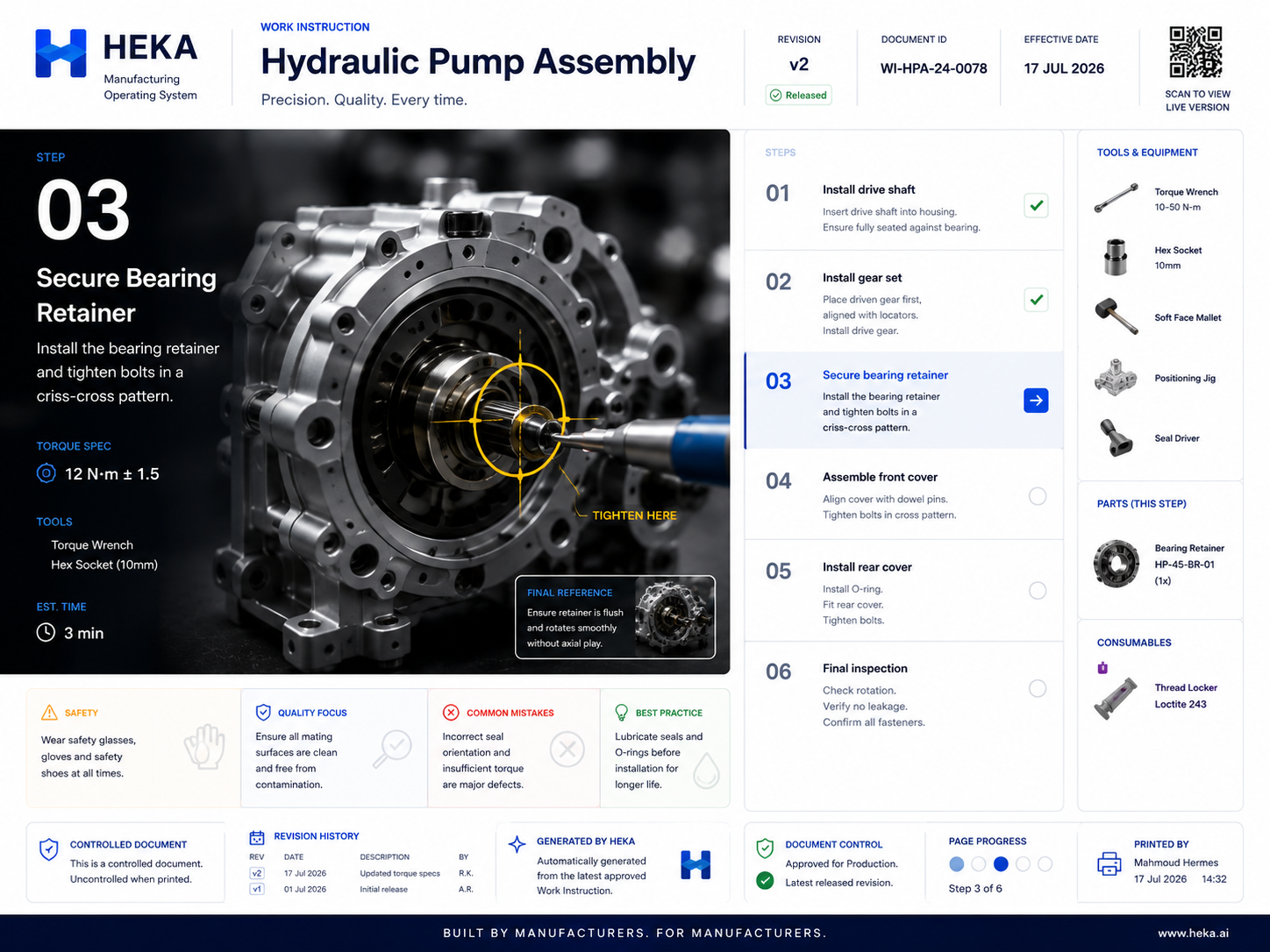Viewport: 1270px width, 952px height.
Task: Click the Soft Face Mallet icon
Action: (1117, 316)
